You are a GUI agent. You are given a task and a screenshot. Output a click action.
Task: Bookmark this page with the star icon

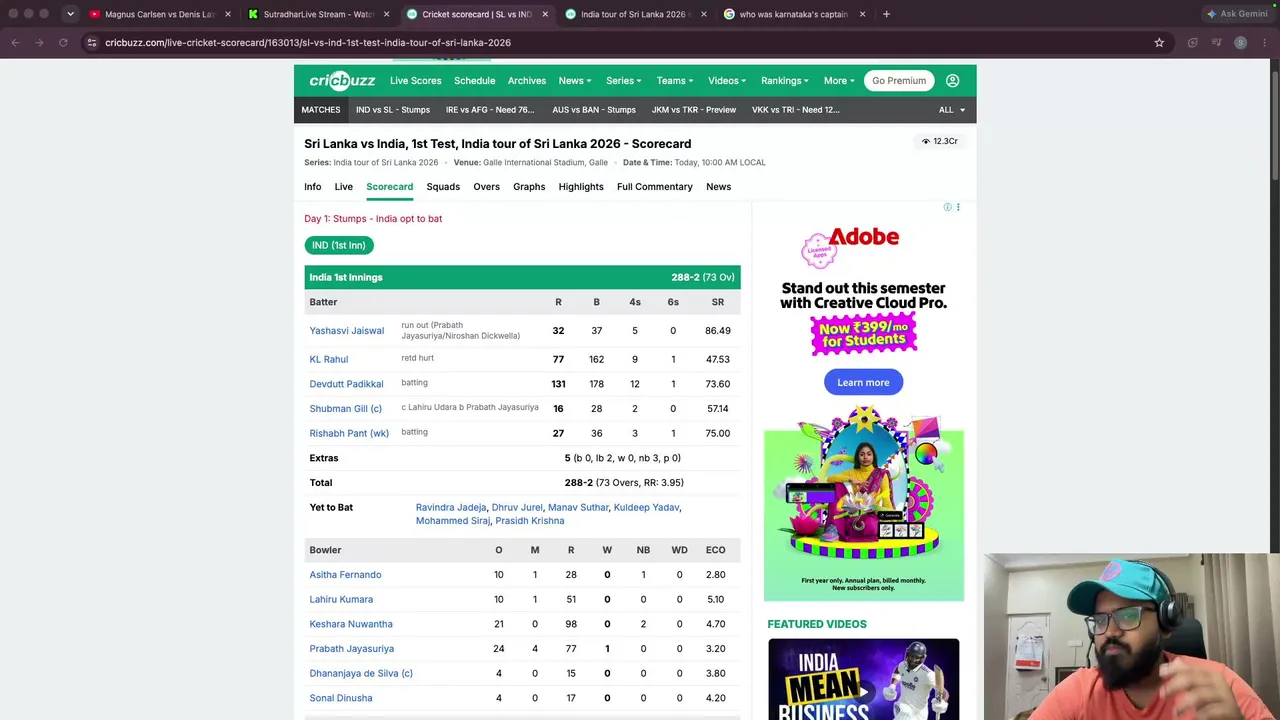pyautogui.click(x=1159, y=43)
